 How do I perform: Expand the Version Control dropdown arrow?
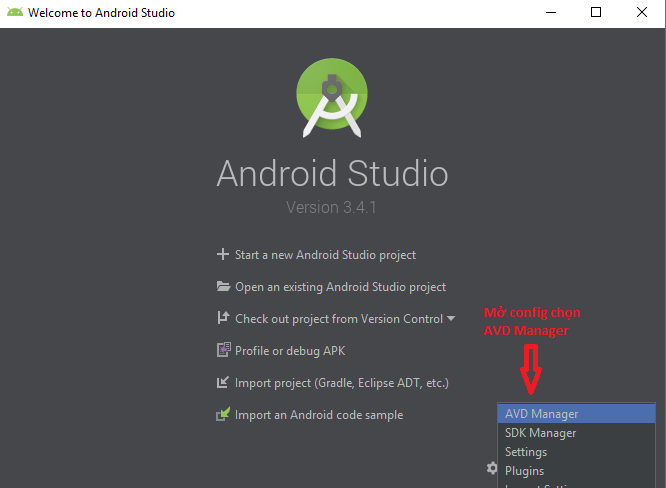(x=451, y=318)
